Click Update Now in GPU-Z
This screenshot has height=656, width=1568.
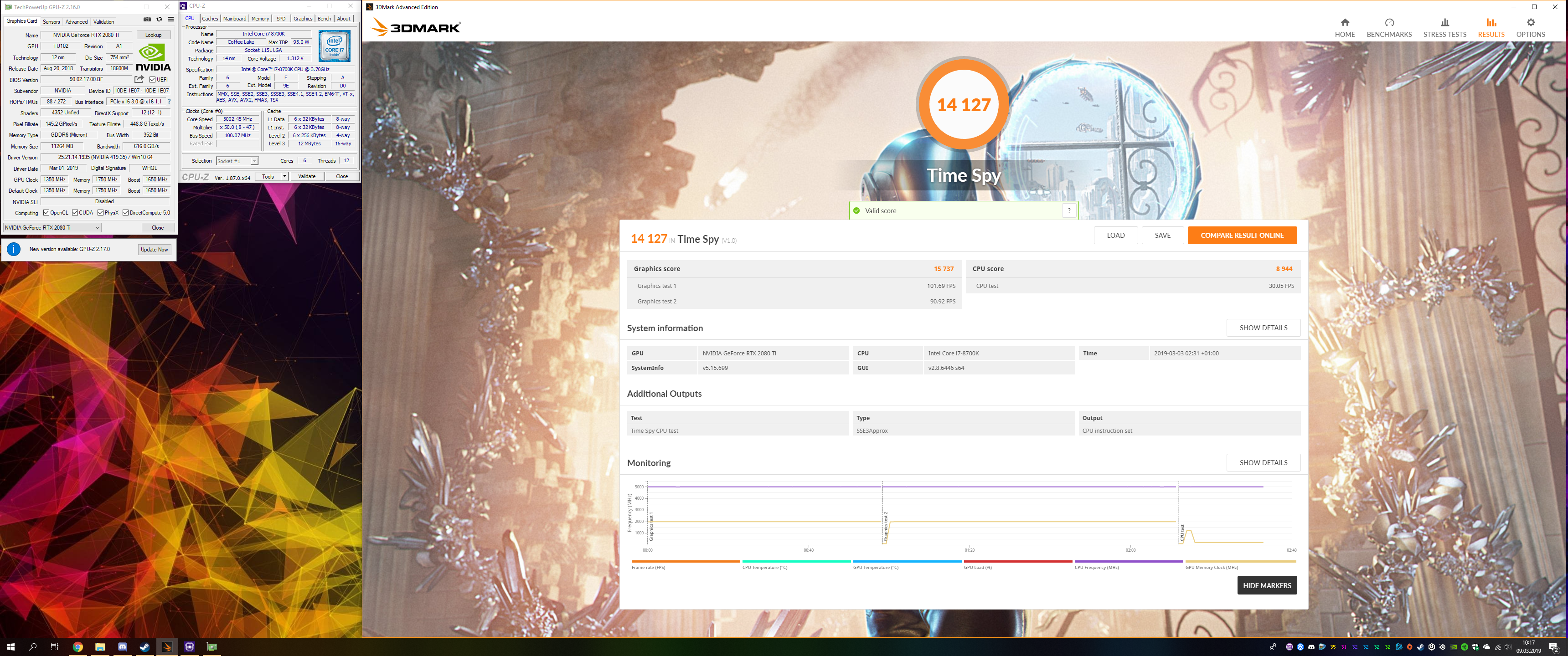[x=154, y=249]
